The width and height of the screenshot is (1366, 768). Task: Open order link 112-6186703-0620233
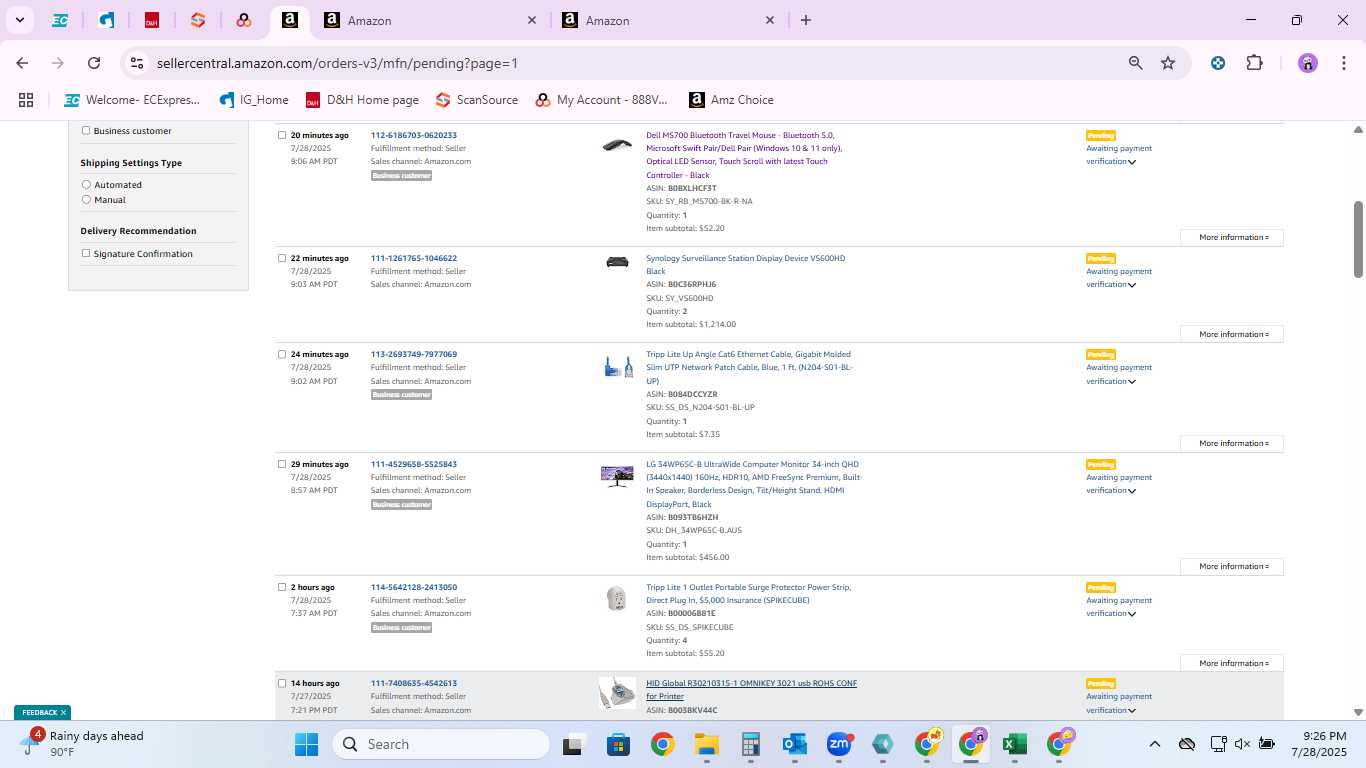pos(414,135)
